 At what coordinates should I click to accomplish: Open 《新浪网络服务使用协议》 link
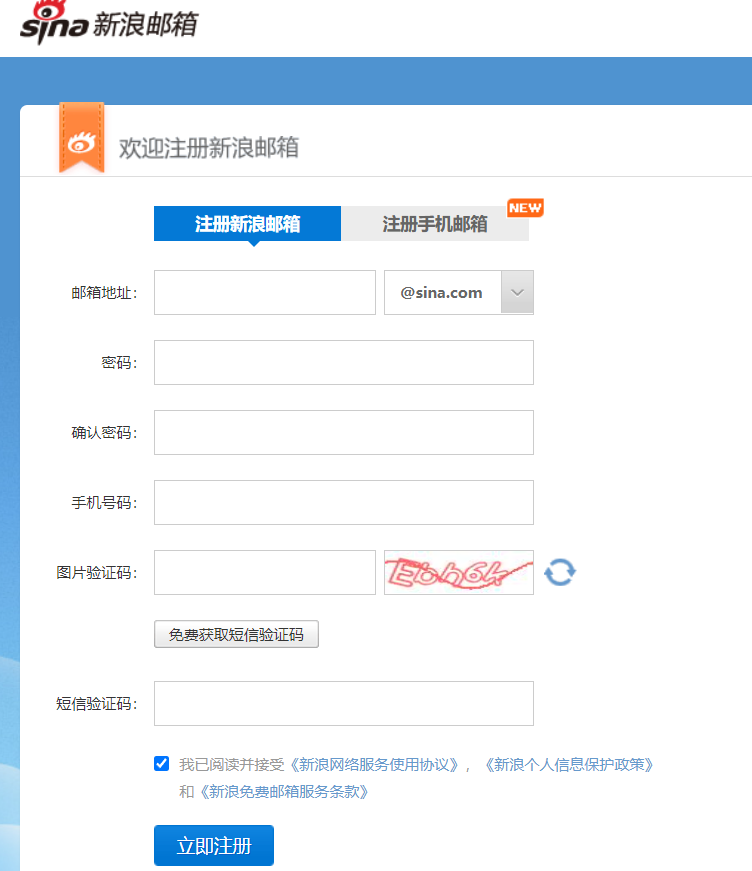374,765
